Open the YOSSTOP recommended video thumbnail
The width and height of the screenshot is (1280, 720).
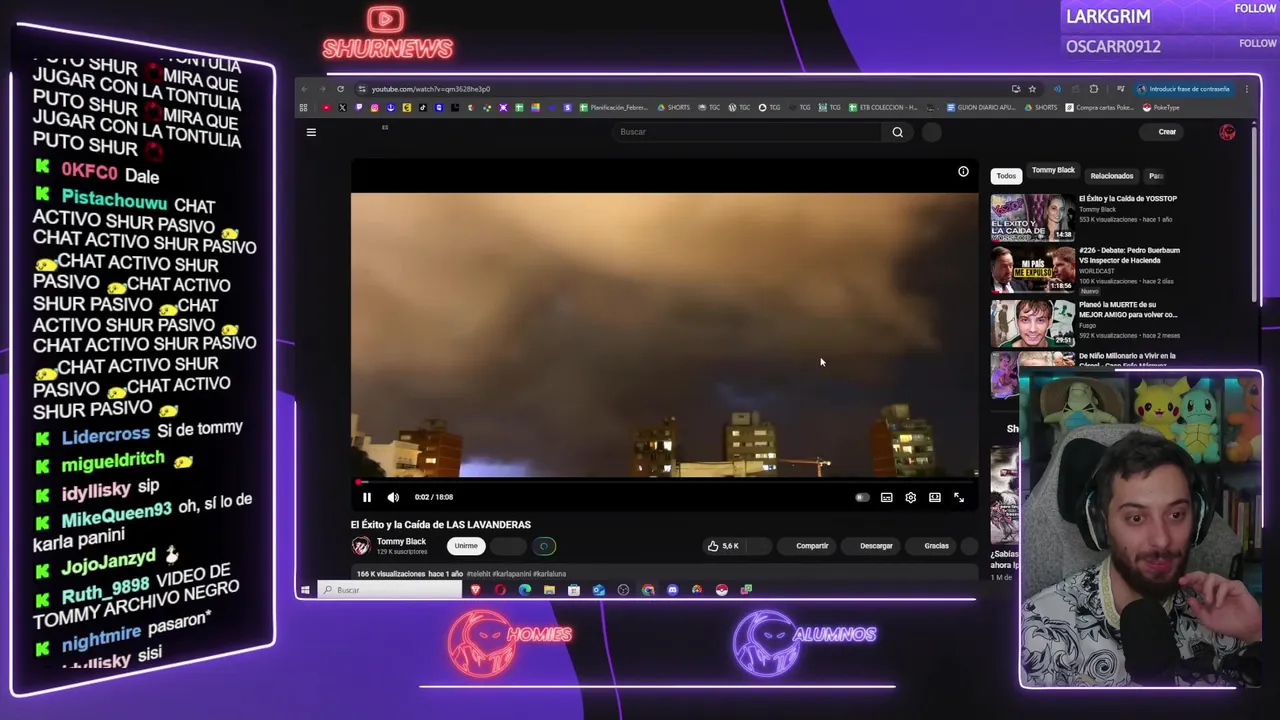coord(1033,218)
